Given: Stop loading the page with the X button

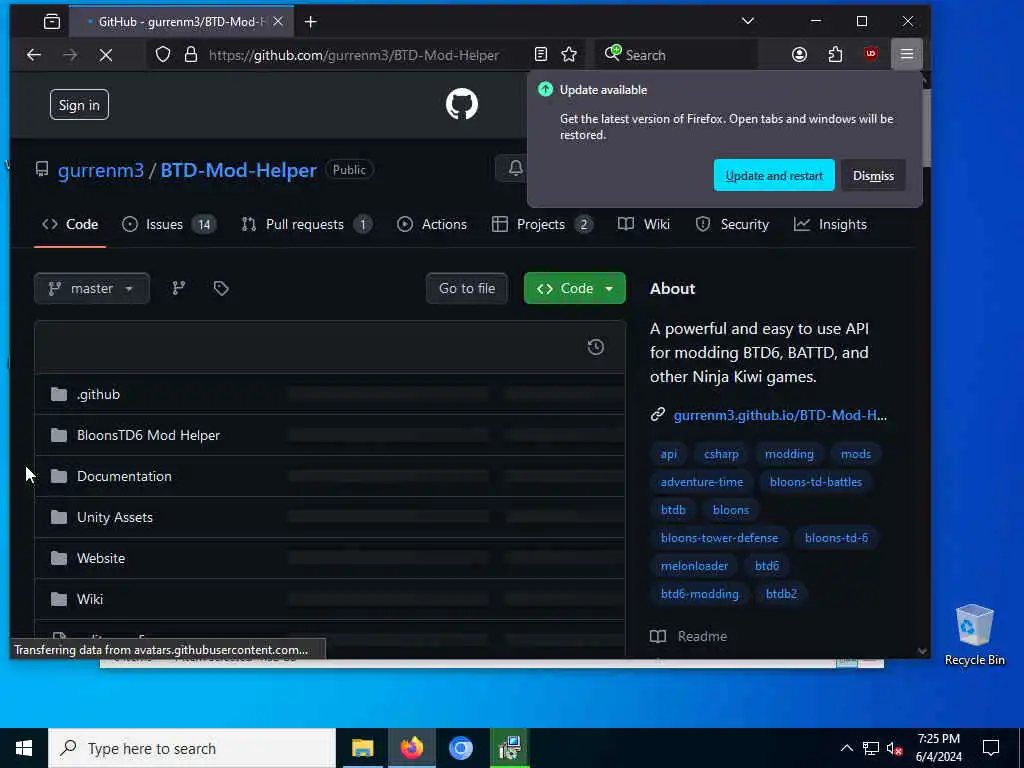Looking at the screenshot, I should [106, 55].
